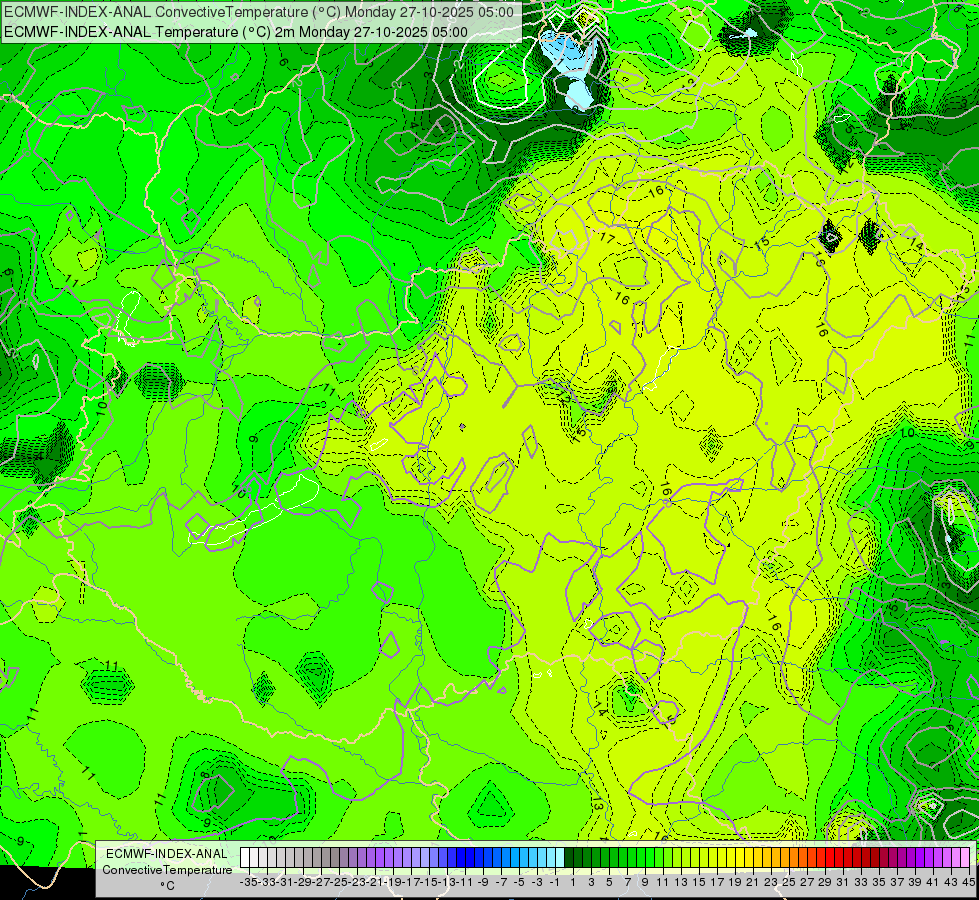Click legend scale value '43'

(x=951, y=882)
